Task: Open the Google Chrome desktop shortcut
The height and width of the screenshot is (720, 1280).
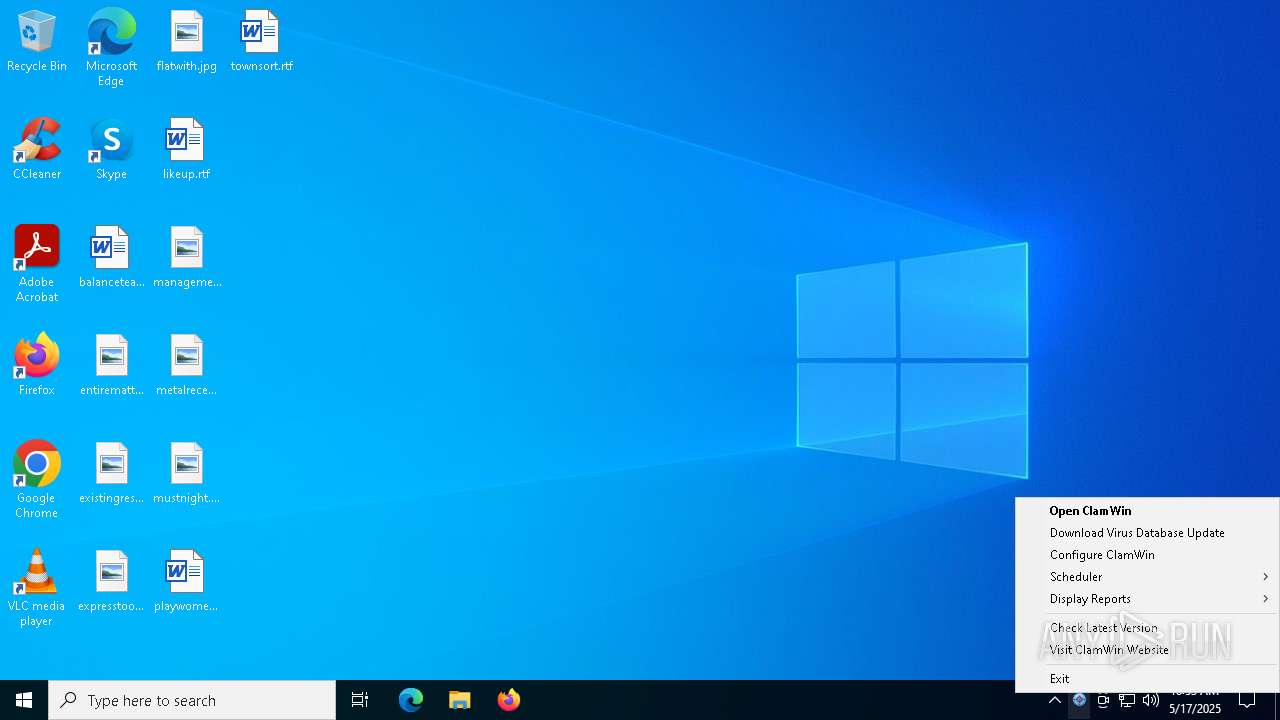Action: pyautogui.click(x=37, y=480)
